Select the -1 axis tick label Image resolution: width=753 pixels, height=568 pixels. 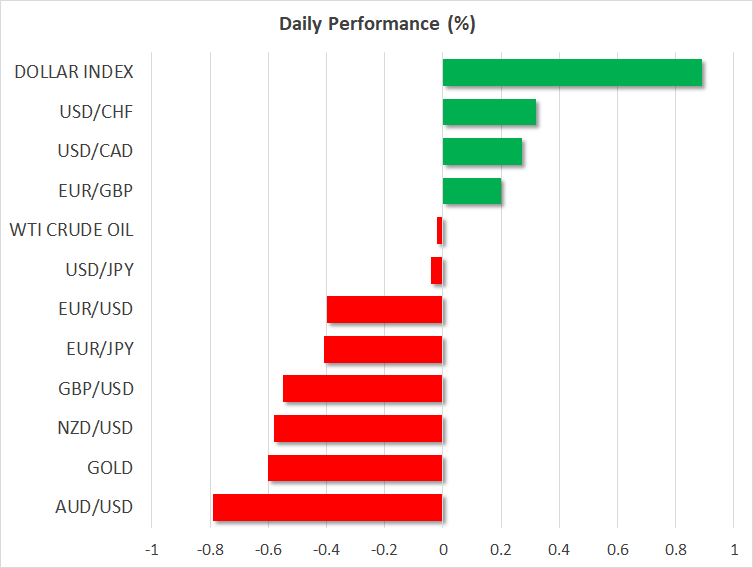point(151,550)
